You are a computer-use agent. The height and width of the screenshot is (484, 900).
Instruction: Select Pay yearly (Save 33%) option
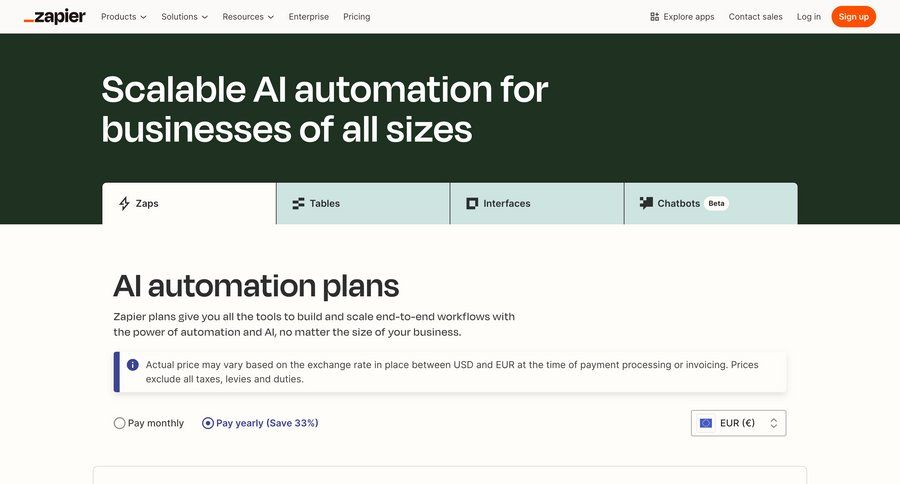[260, 423]
